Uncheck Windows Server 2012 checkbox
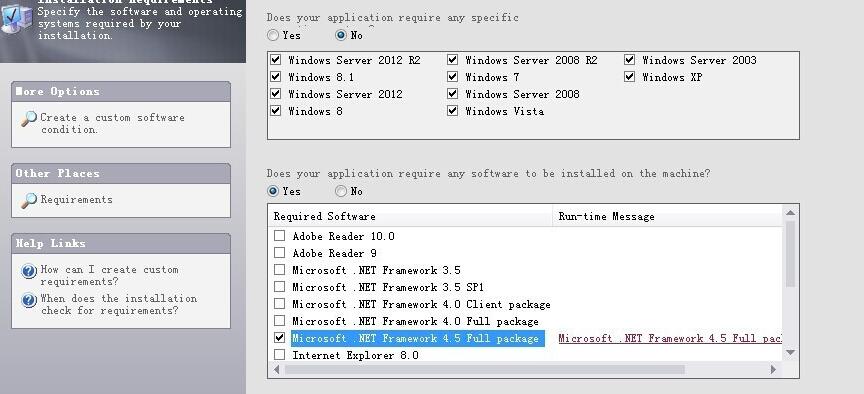The image size is (864, 394). 276,94
